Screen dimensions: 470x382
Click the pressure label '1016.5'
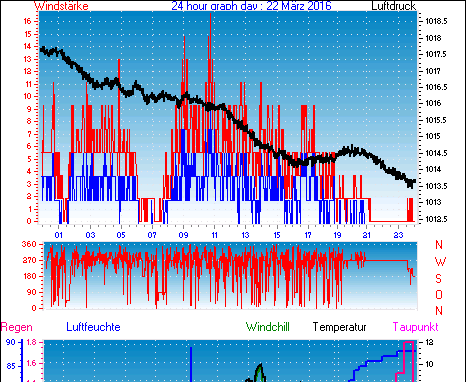point(436,87)
